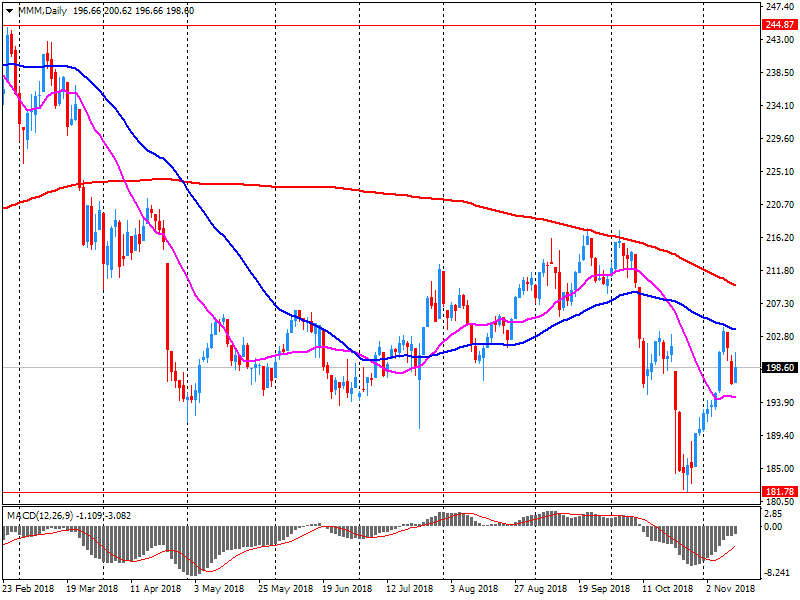
Task: Click the 189.40 price scale value
Action: 780,435
